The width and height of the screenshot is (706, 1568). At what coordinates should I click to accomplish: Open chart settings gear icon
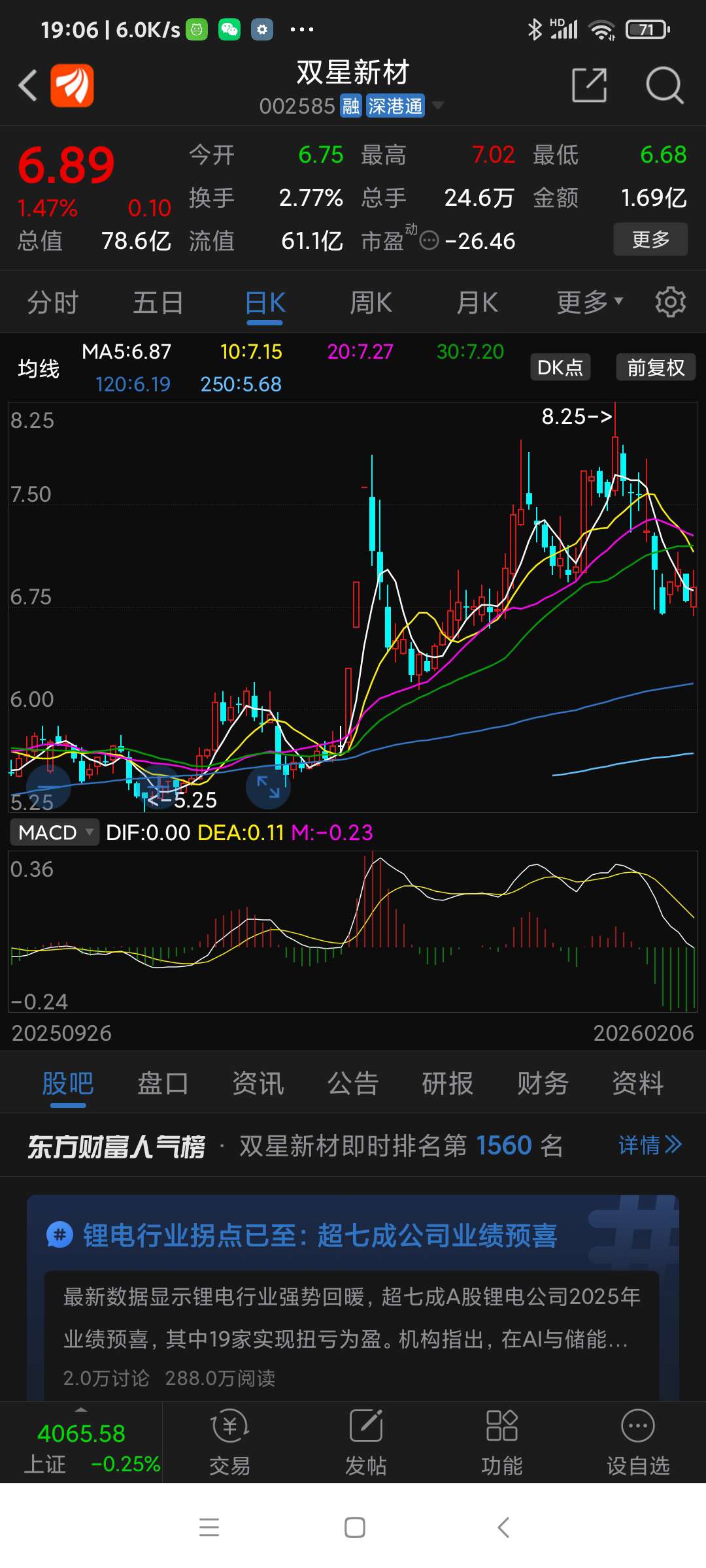671,302
